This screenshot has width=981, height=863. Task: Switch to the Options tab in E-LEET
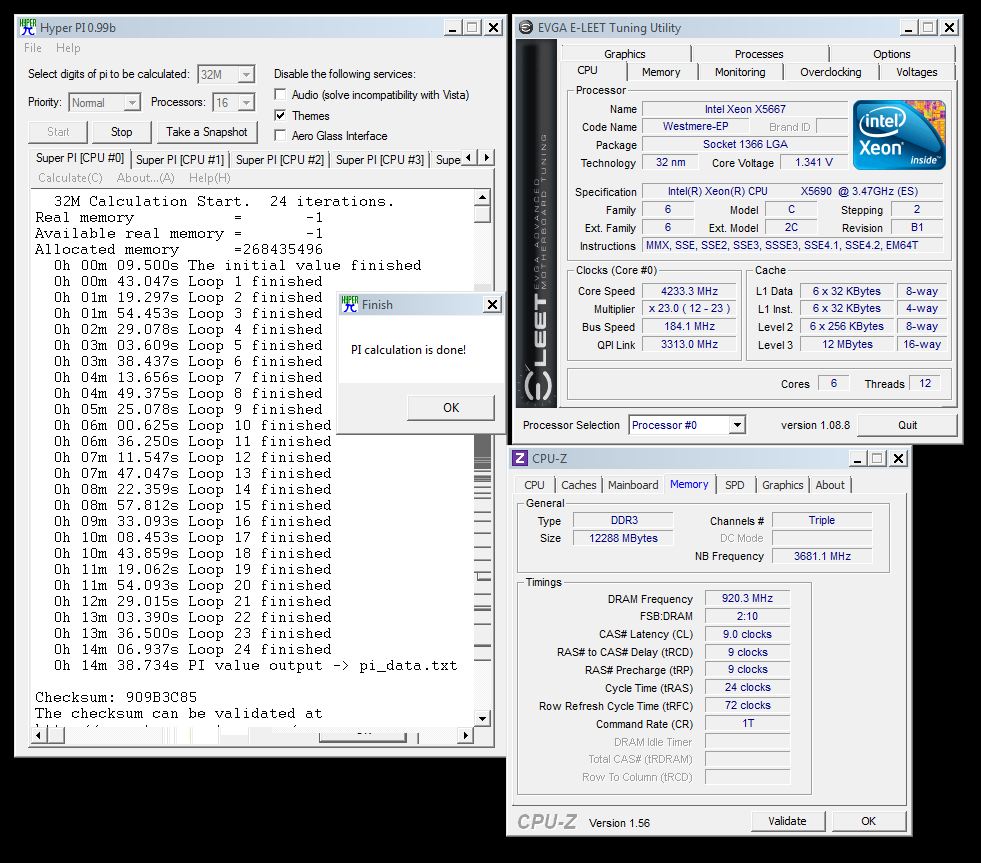[x=892, y=54]
